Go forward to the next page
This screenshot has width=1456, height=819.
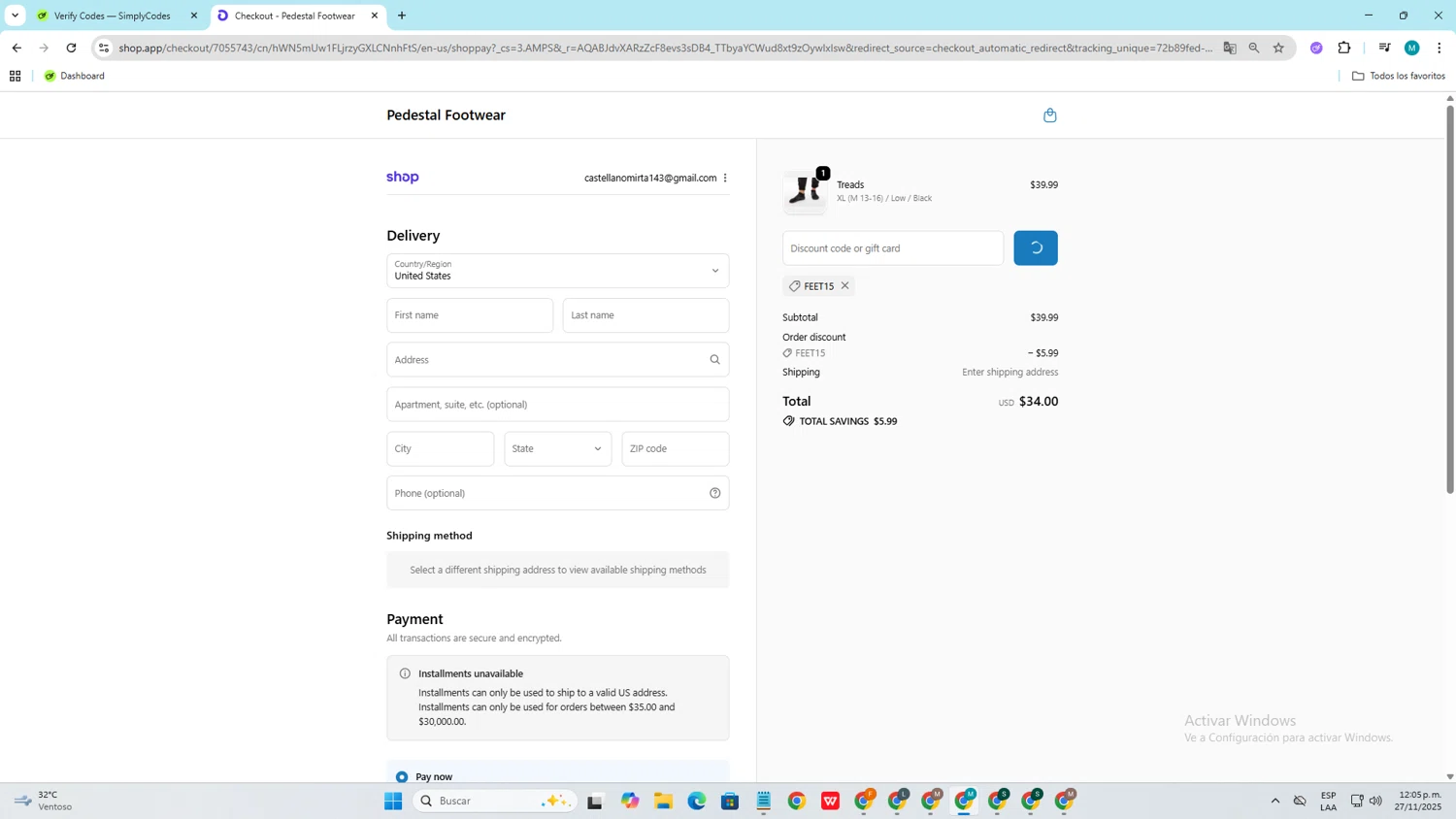tap(44, 48)
